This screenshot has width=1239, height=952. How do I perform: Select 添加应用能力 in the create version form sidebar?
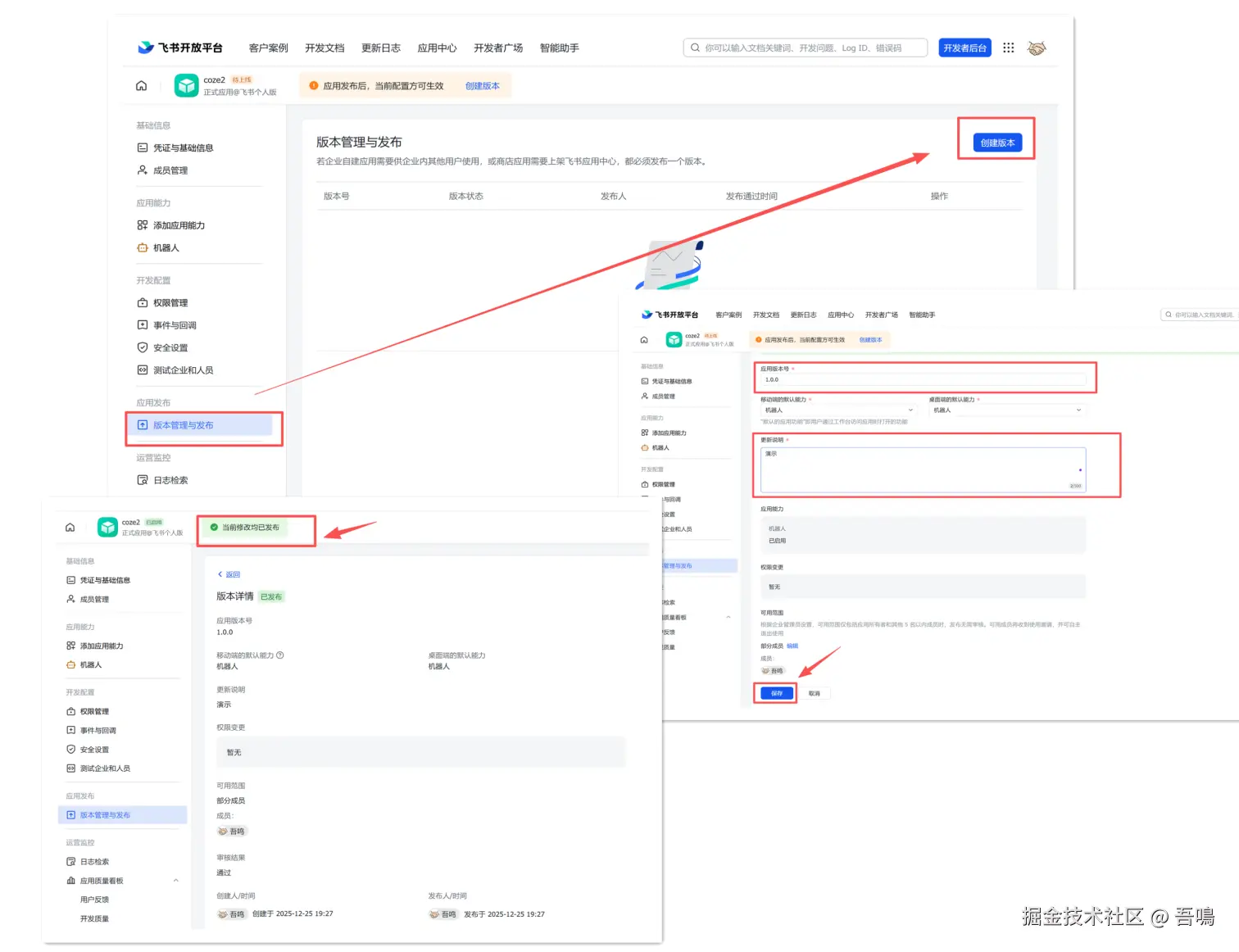coord(669,433)
